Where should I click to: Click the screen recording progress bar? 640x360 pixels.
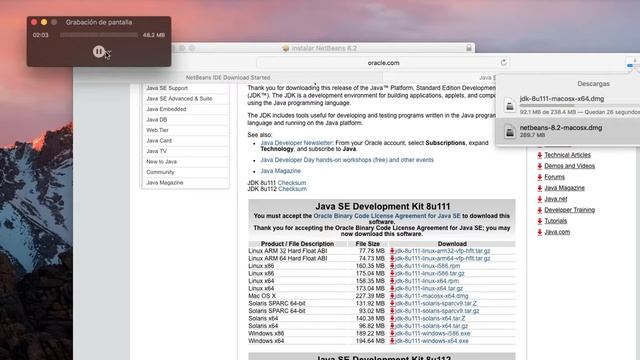pyautogui.click(x=99, y=35)
